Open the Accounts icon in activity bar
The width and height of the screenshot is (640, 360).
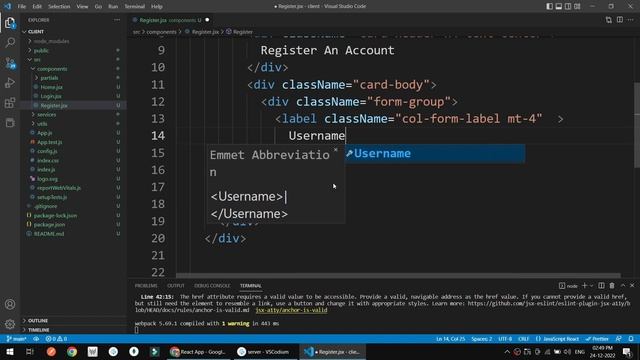click(10, 304)
